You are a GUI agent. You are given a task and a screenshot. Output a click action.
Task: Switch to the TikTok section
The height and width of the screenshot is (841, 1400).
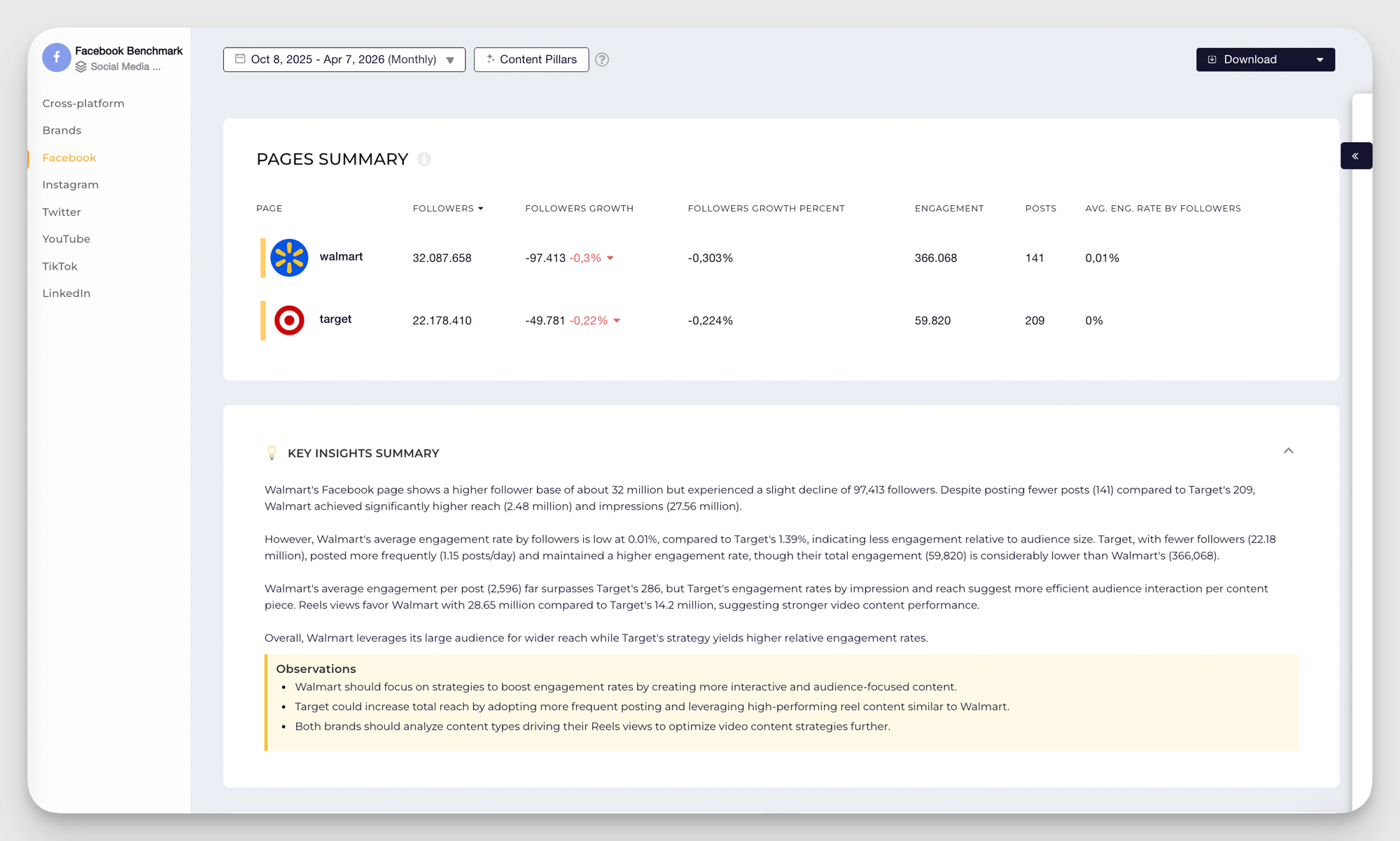point(59,266)
